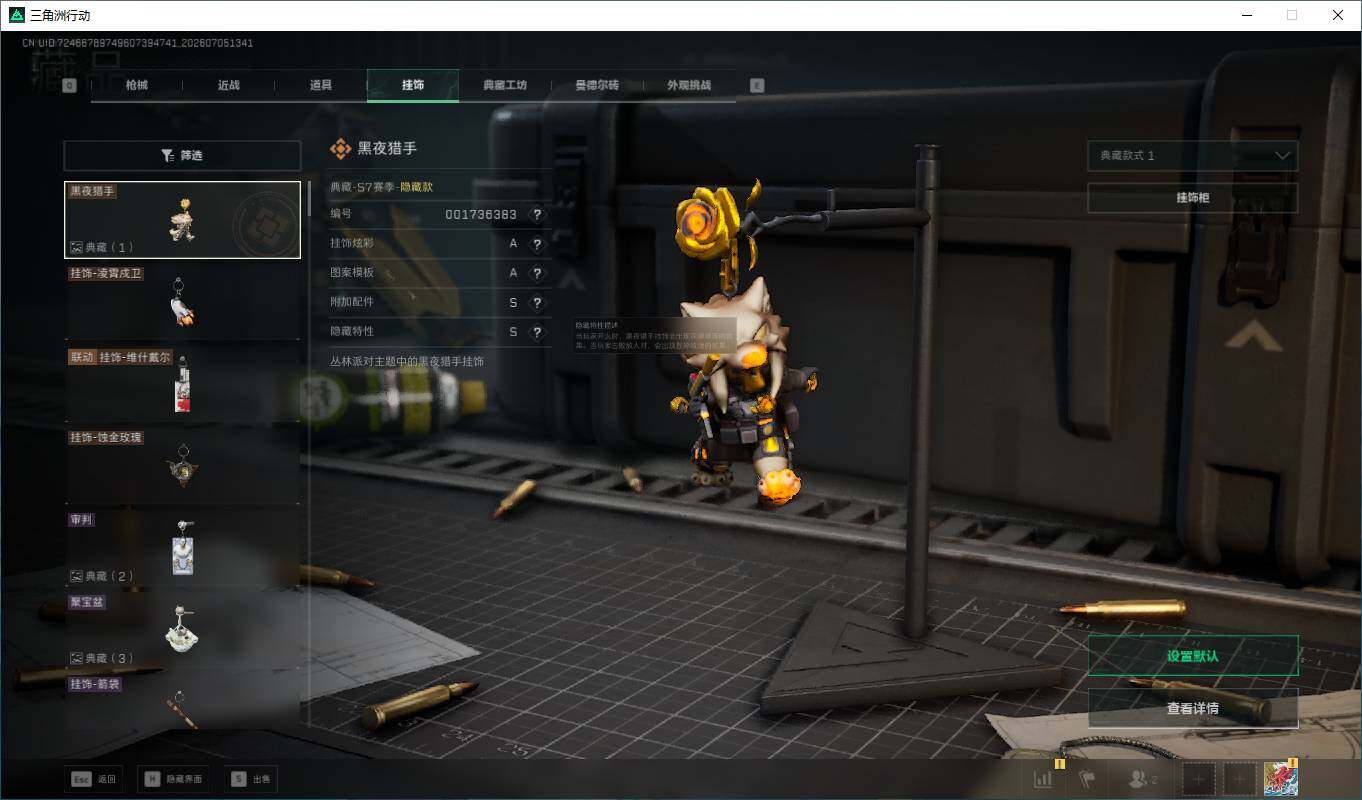Click the second empty plus team slot
The height and width of the screenshot is (800, 1362).
(x=1239, y=779)
